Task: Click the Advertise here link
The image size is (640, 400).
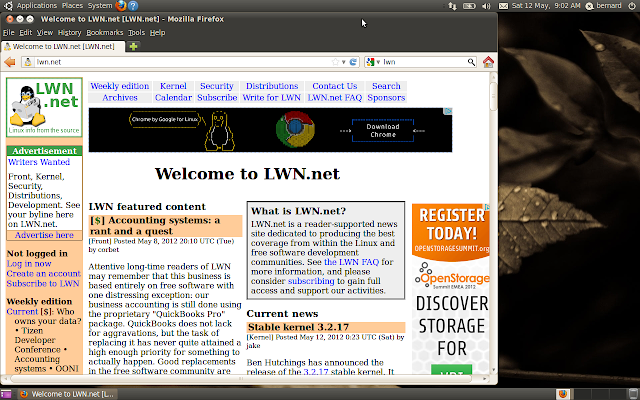Action: point(44,235)
